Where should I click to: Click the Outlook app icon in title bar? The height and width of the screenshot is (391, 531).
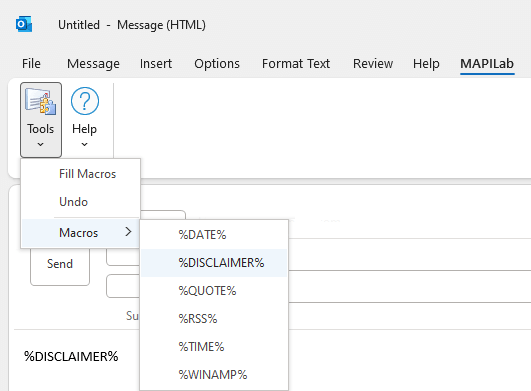24,24
